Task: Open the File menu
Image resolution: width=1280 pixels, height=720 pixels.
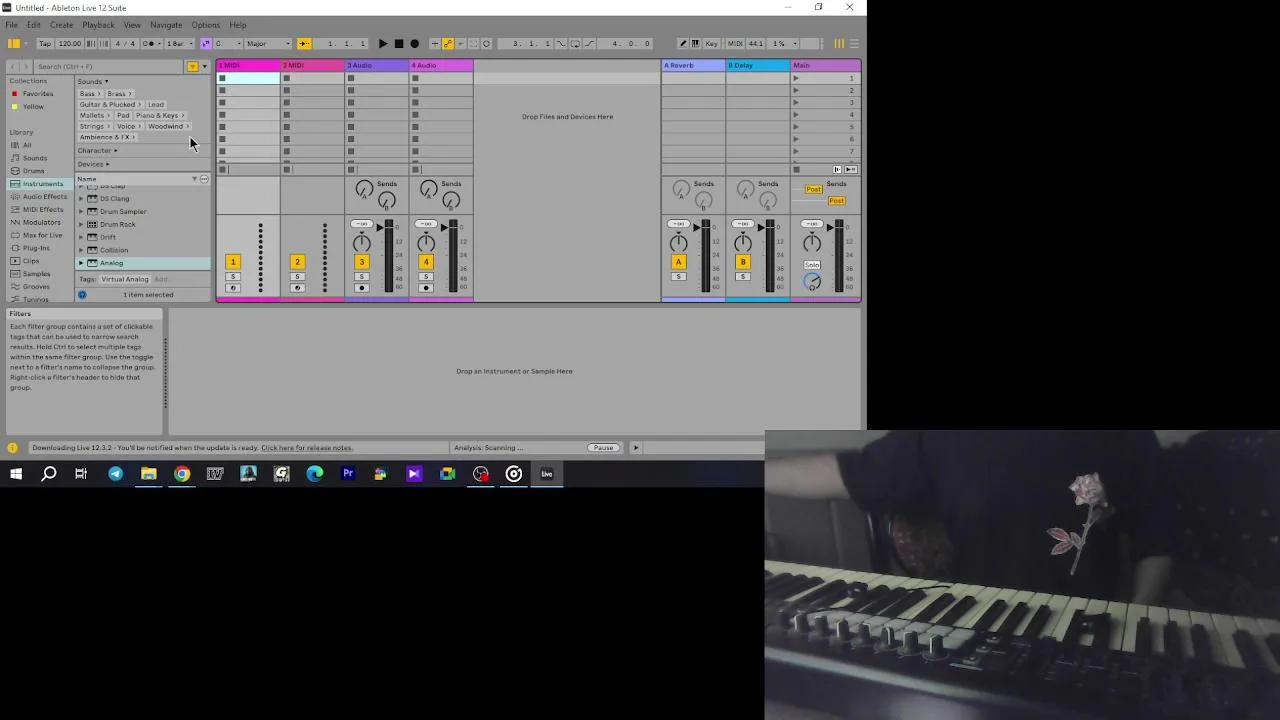Action: [11, 25]
